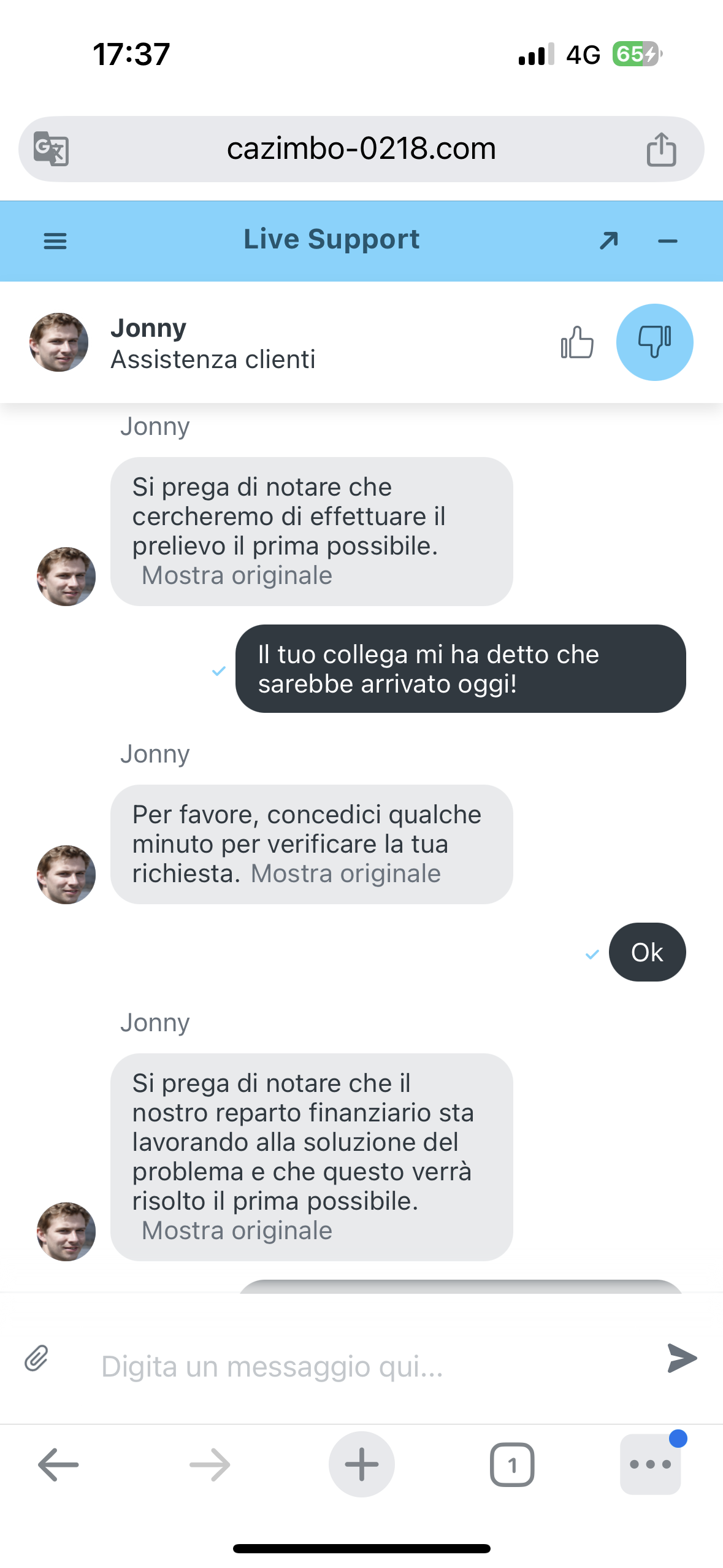This screenshot has width=723, height=1568.
Task: Minimize the Live Support chat widget
Action: [x=667, y=241]
